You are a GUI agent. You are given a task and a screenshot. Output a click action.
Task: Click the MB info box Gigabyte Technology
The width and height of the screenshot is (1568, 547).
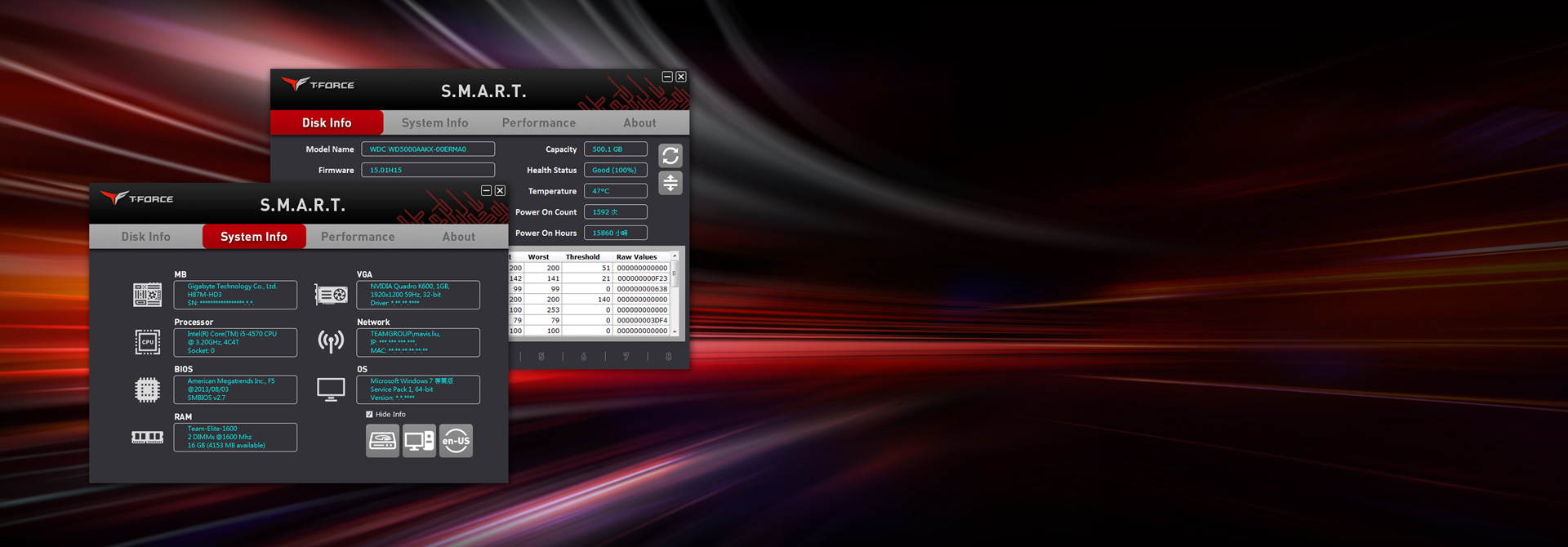point(235,295)
